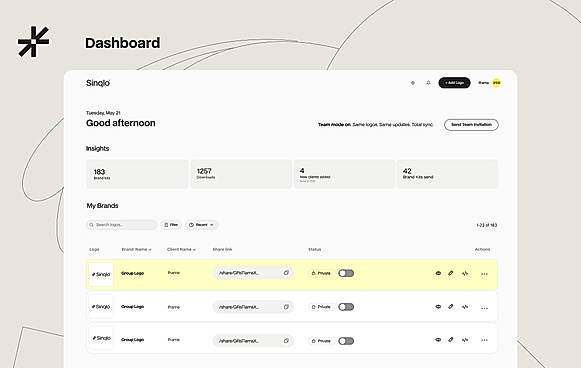This screenshot has width=581, height=368.
Task: Click the share link field in highlighted row
Action: coord(253,273)
